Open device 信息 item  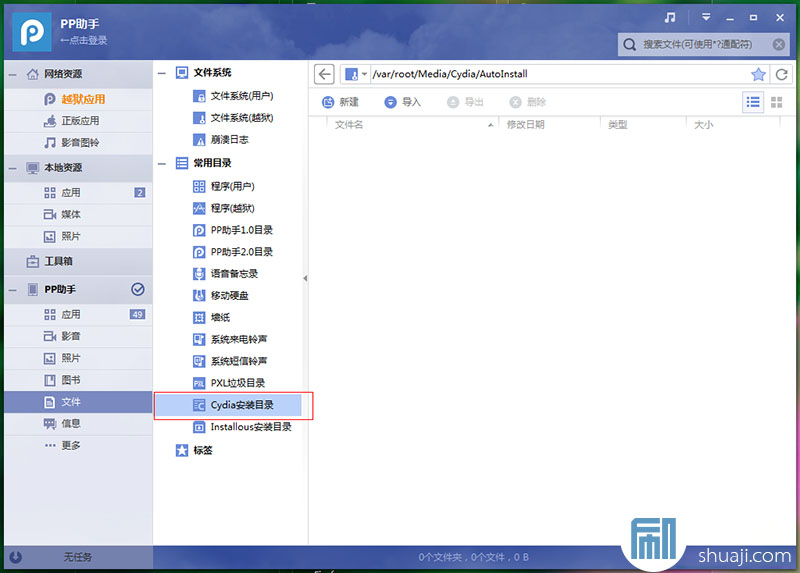(x=78, y=423)
